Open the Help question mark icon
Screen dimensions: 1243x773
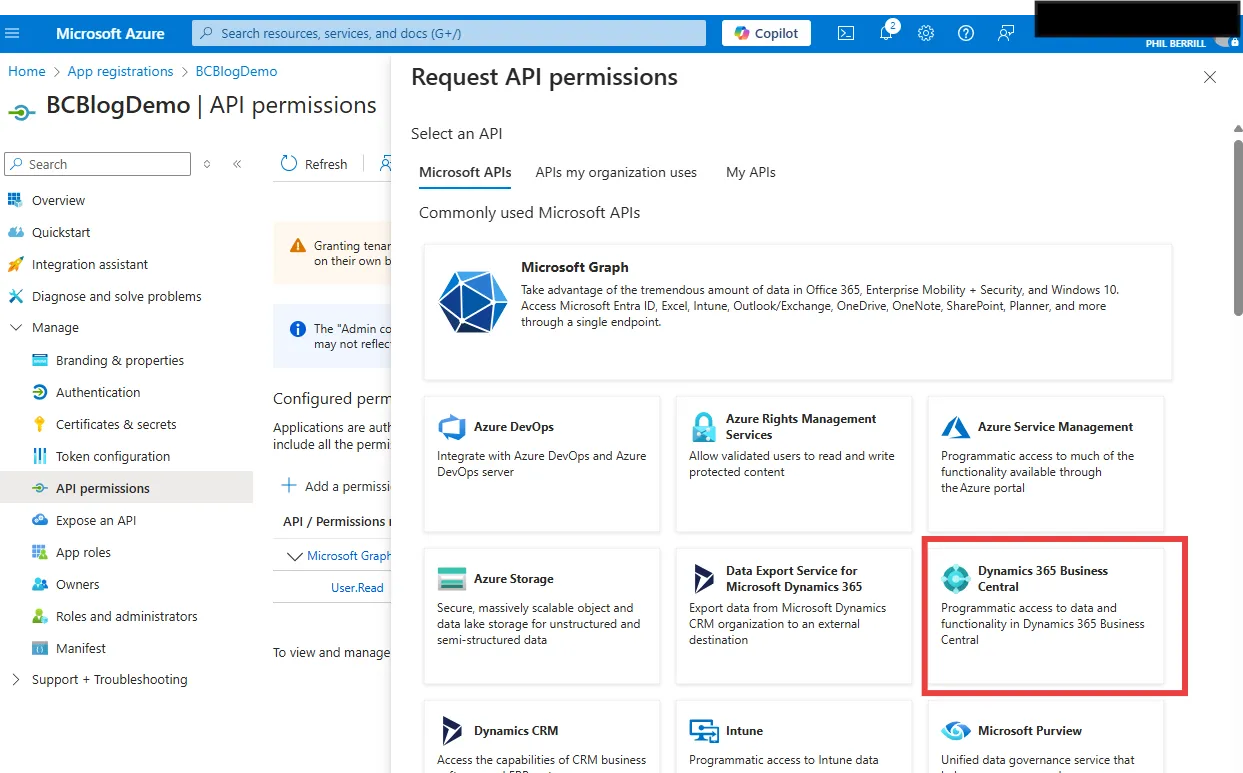pyautogui.click(x=966, y=33)
